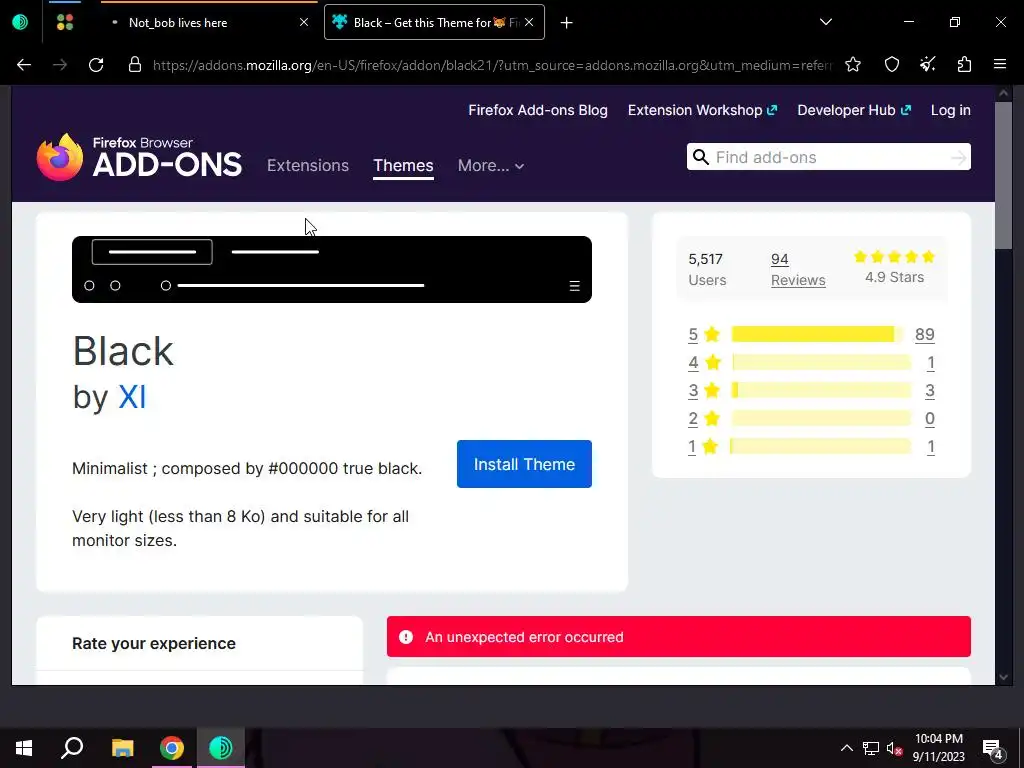The width and height of the screenshot is (1024, 768).
Task: Filter reviews by 3 stars label
Action: 703,391
